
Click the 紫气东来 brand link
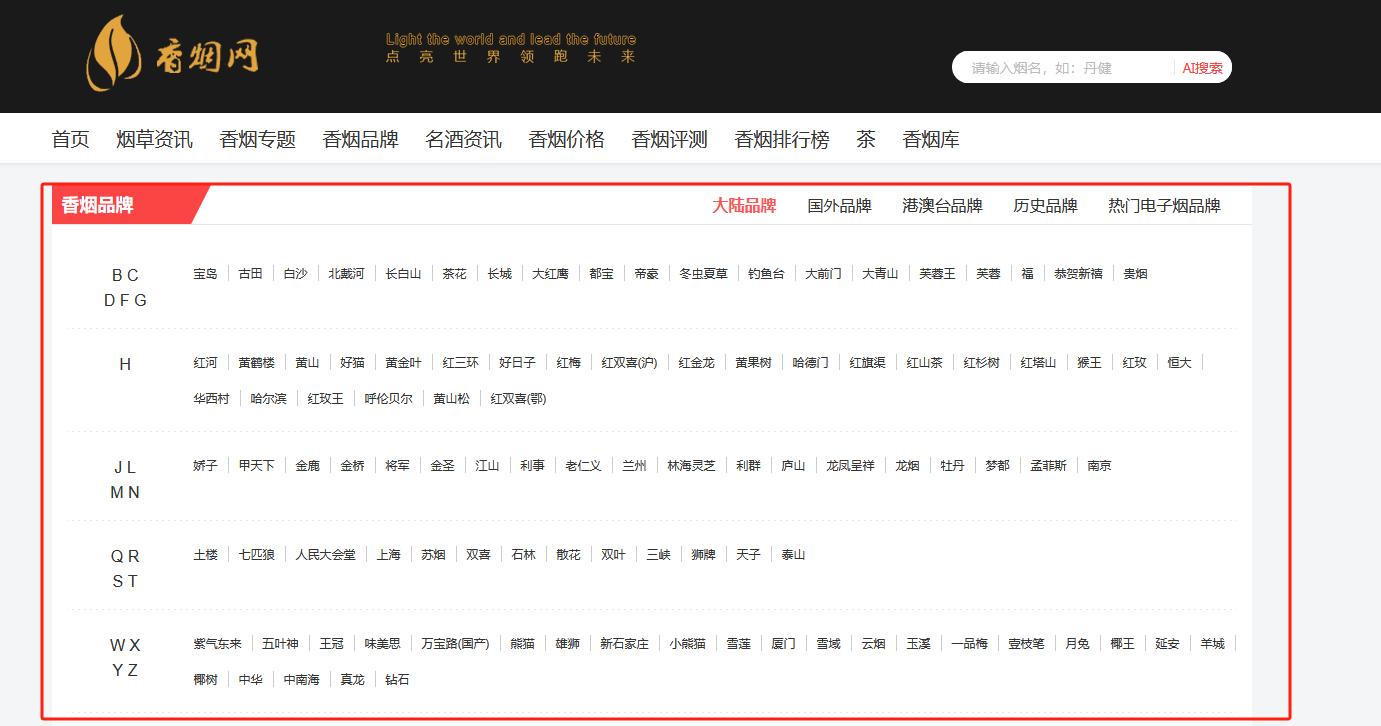(x=217, y=643)
